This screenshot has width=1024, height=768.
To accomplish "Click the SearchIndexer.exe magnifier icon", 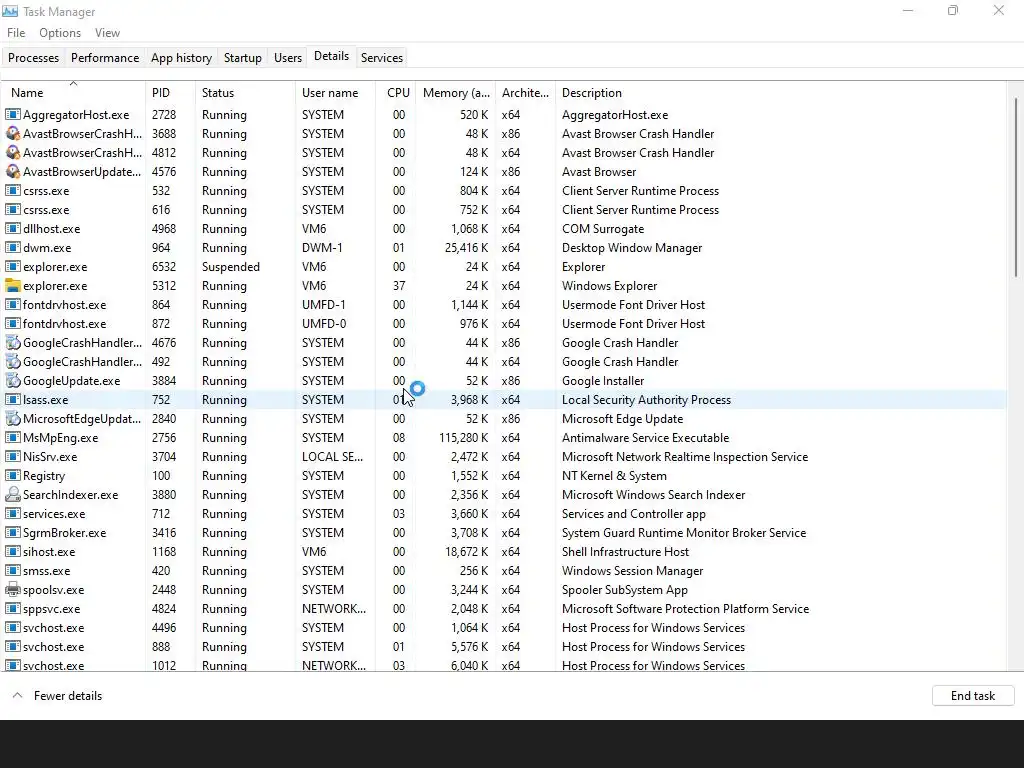I will click(x=12, y=494).
